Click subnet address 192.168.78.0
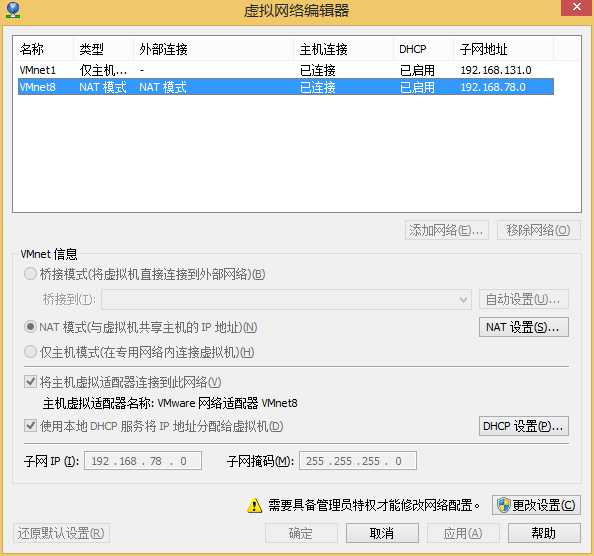 click(493, 87)
